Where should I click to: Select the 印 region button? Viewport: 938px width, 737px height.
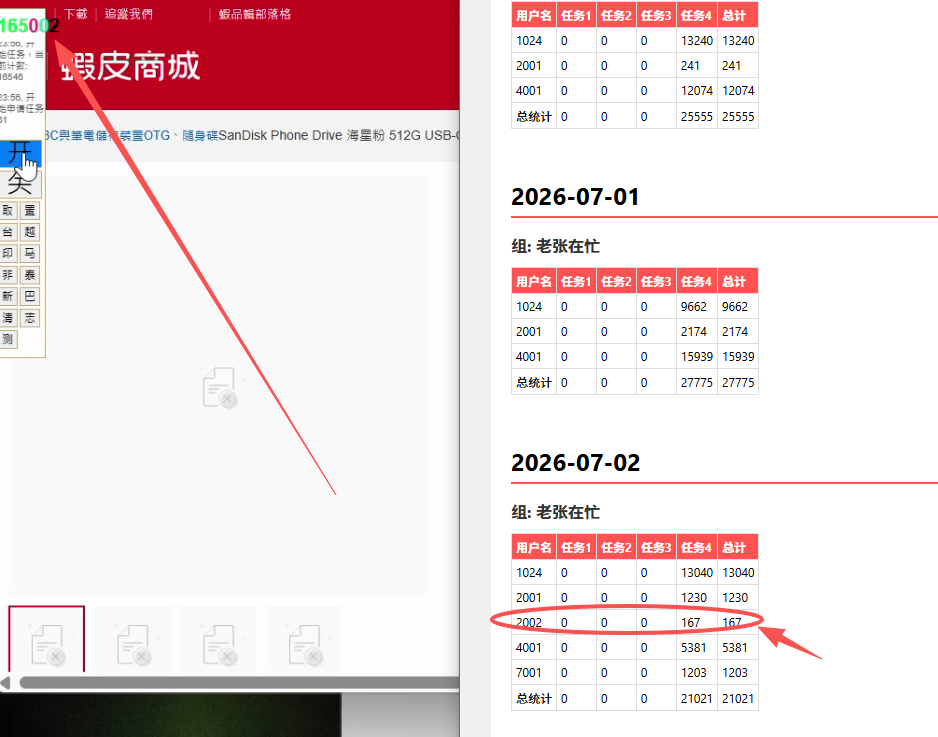pos(8,254)
